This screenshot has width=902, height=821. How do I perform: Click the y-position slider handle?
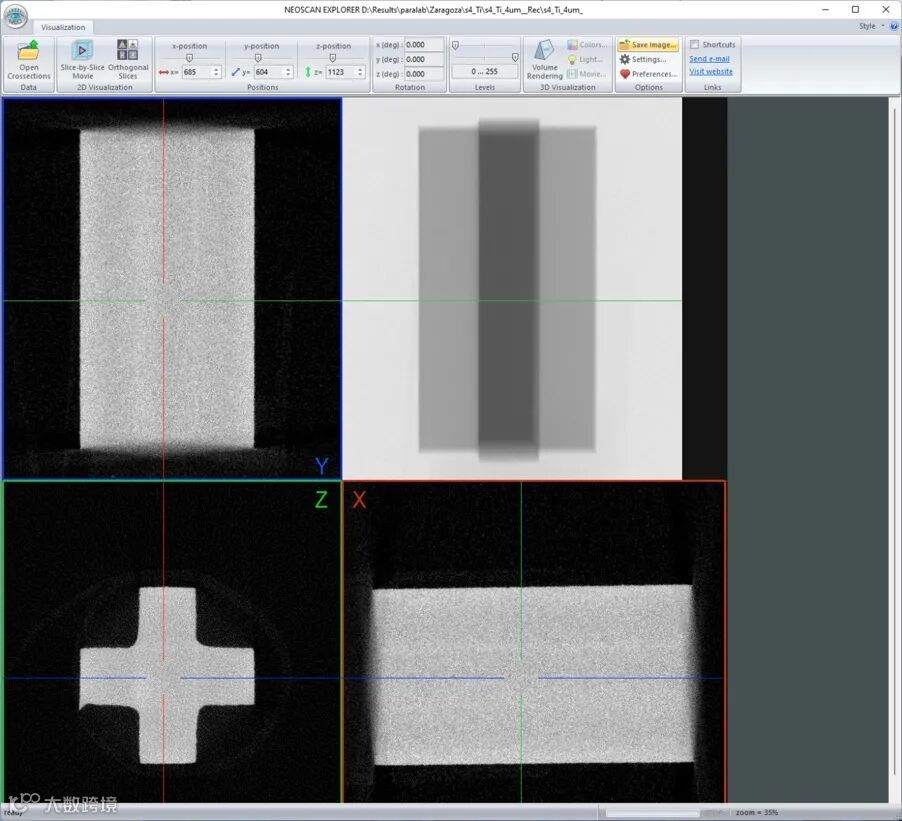point(259,58)
